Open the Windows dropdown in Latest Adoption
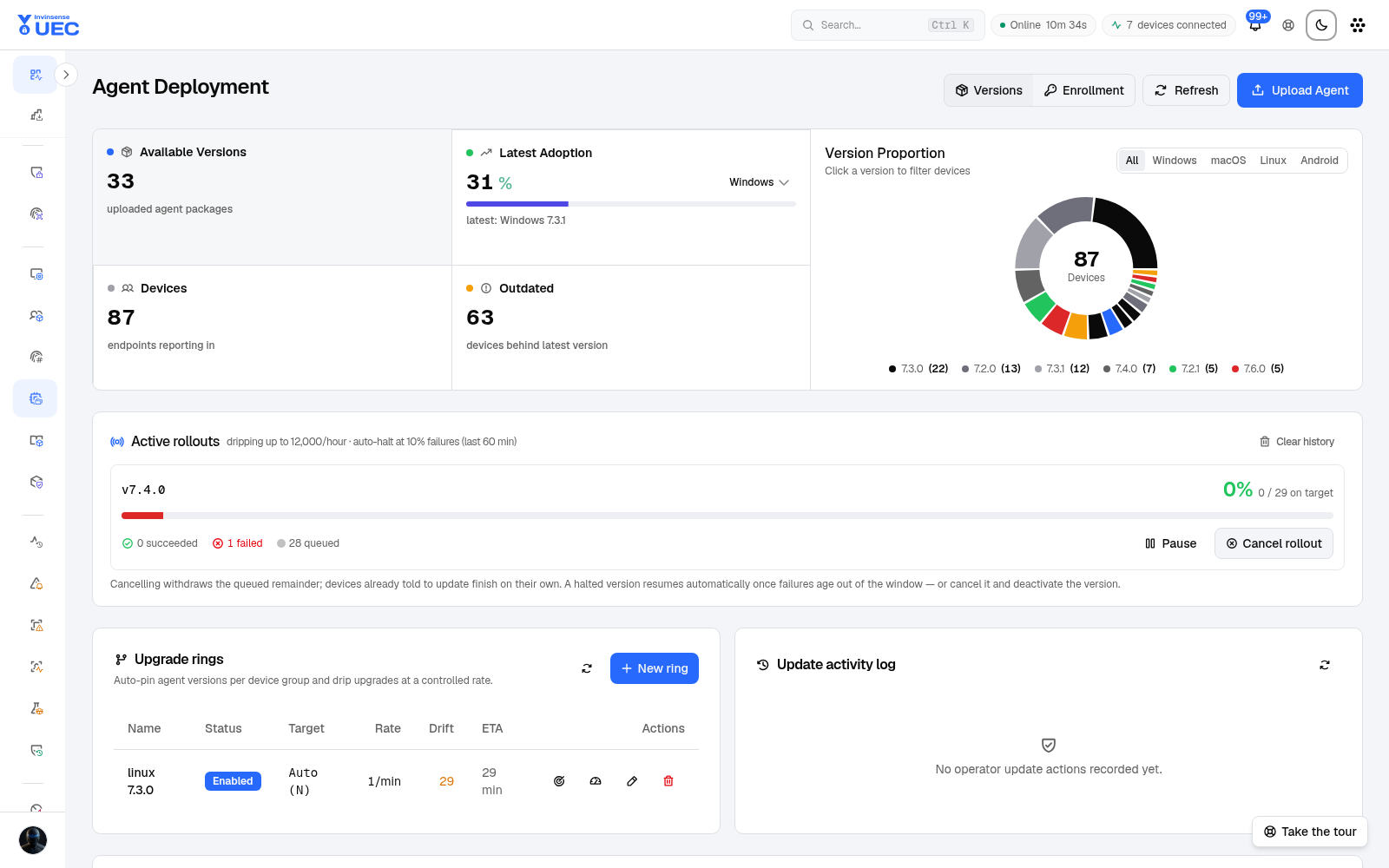Screen dimensions: 1389x868 tap(759, 182)
